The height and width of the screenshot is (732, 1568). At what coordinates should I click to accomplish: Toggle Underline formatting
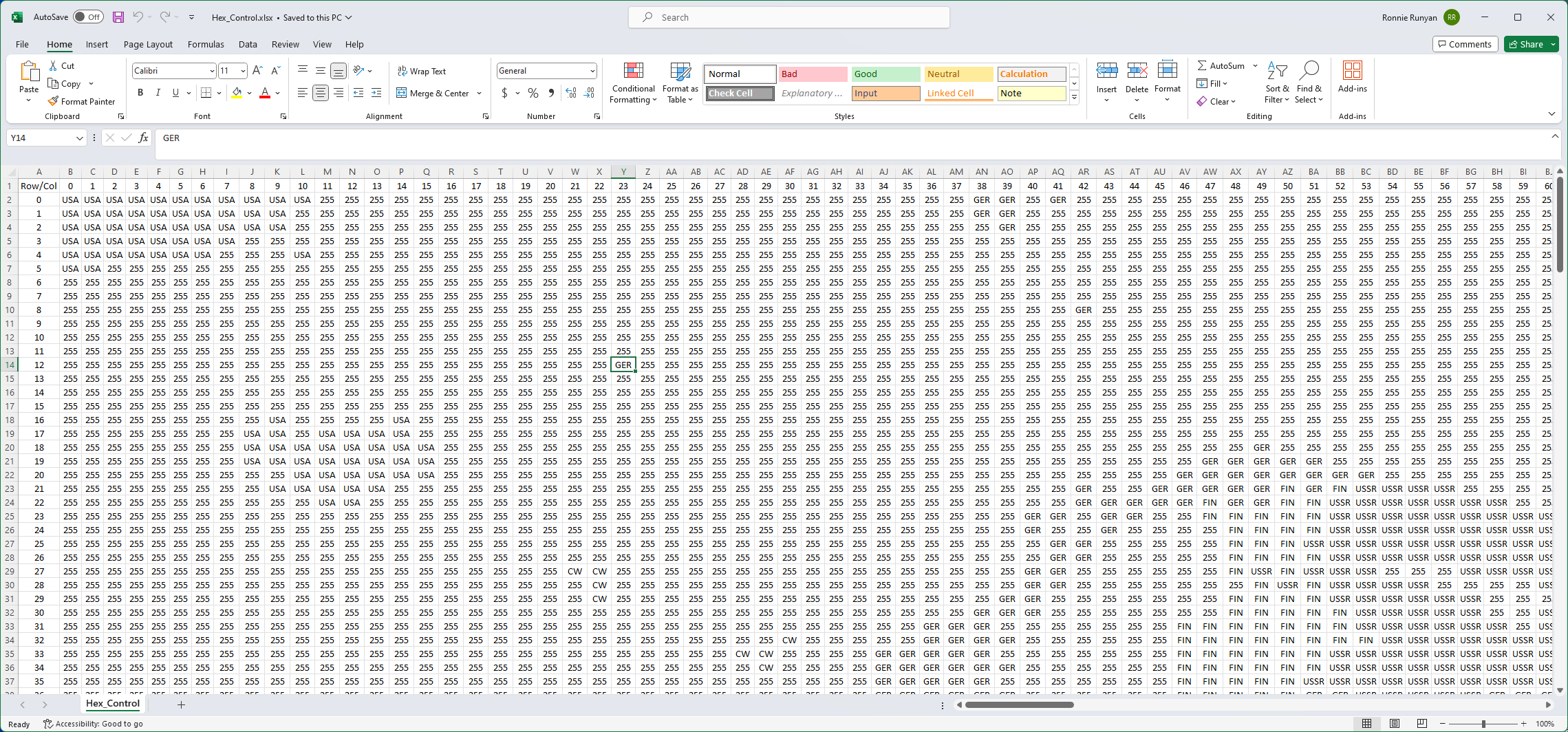[x=175, y=93]
